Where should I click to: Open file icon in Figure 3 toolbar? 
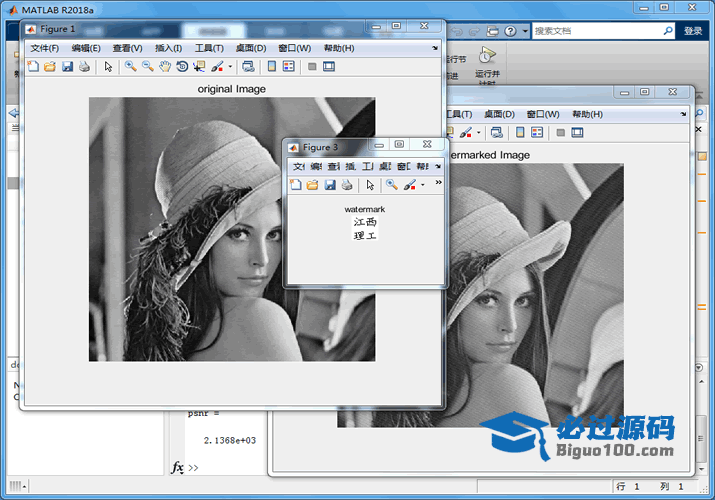[312, 185]
